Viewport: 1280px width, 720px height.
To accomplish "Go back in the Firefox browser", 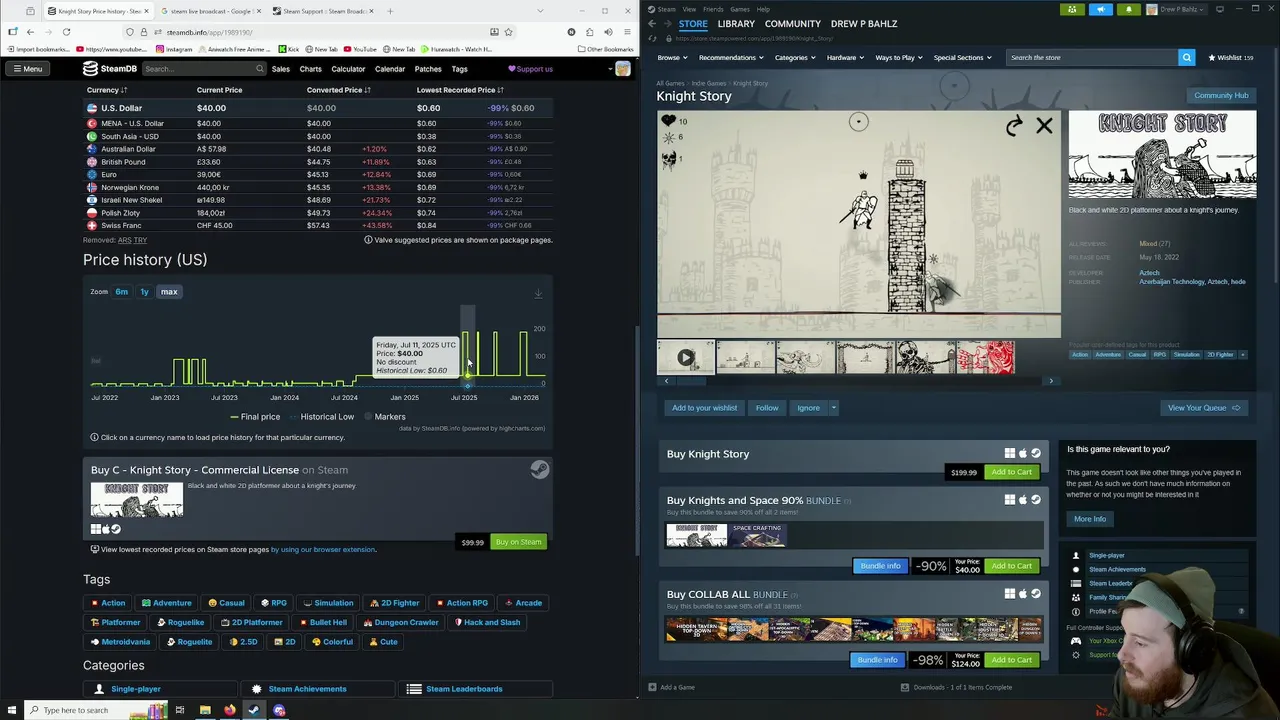I will pos(30,32).
